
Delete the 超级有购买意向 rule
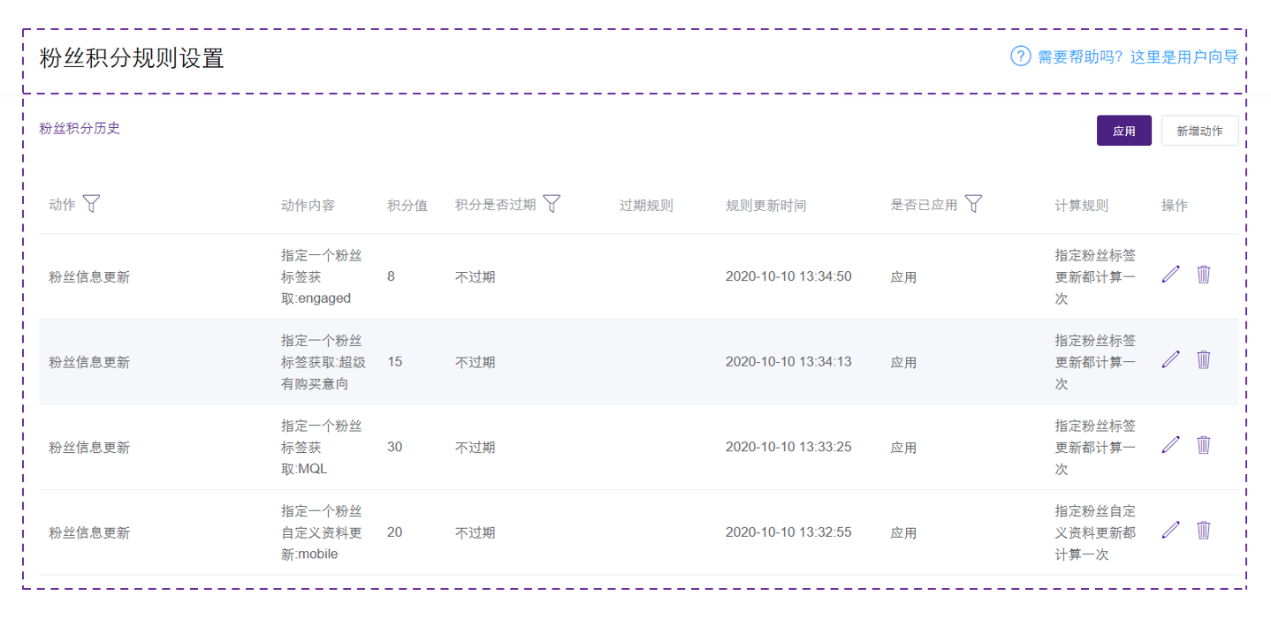[1203, 358]
